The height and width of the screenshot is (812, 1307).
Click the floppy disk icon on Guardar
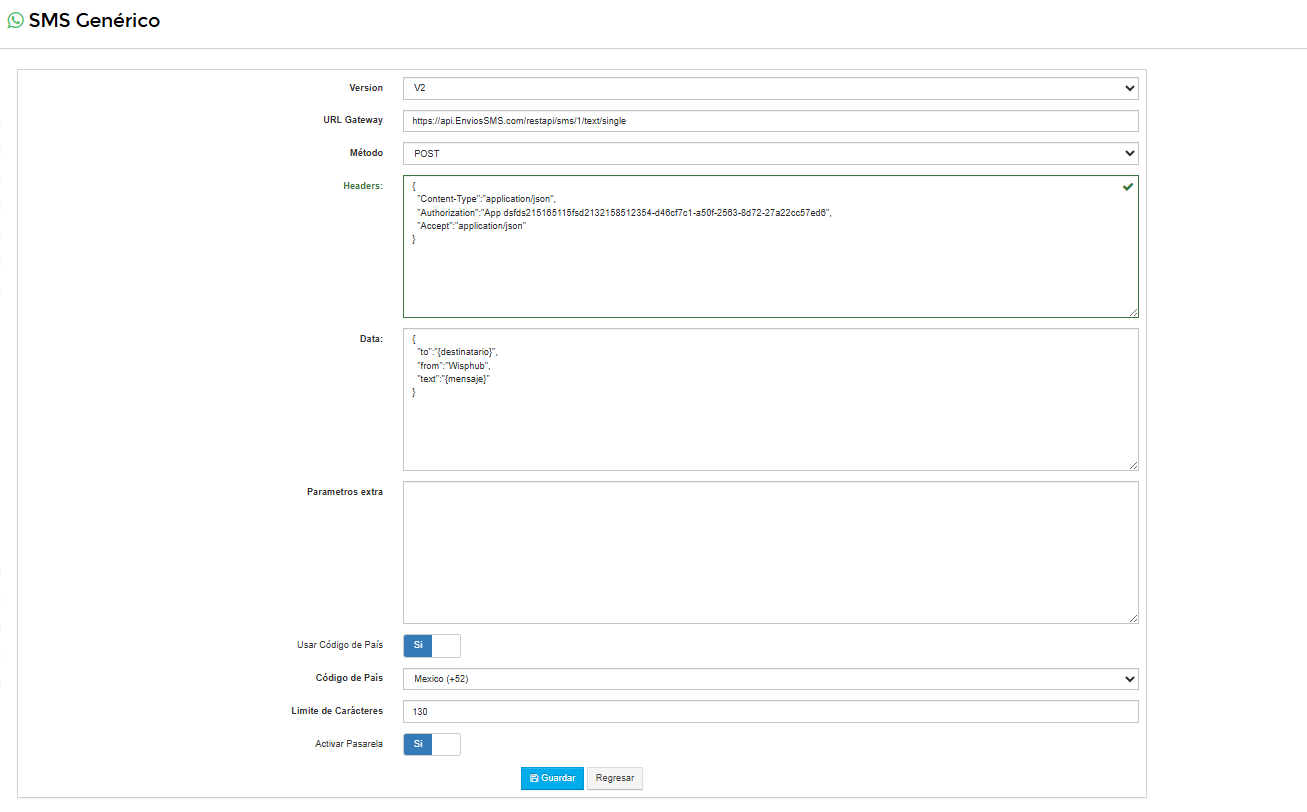coord(534,778)
